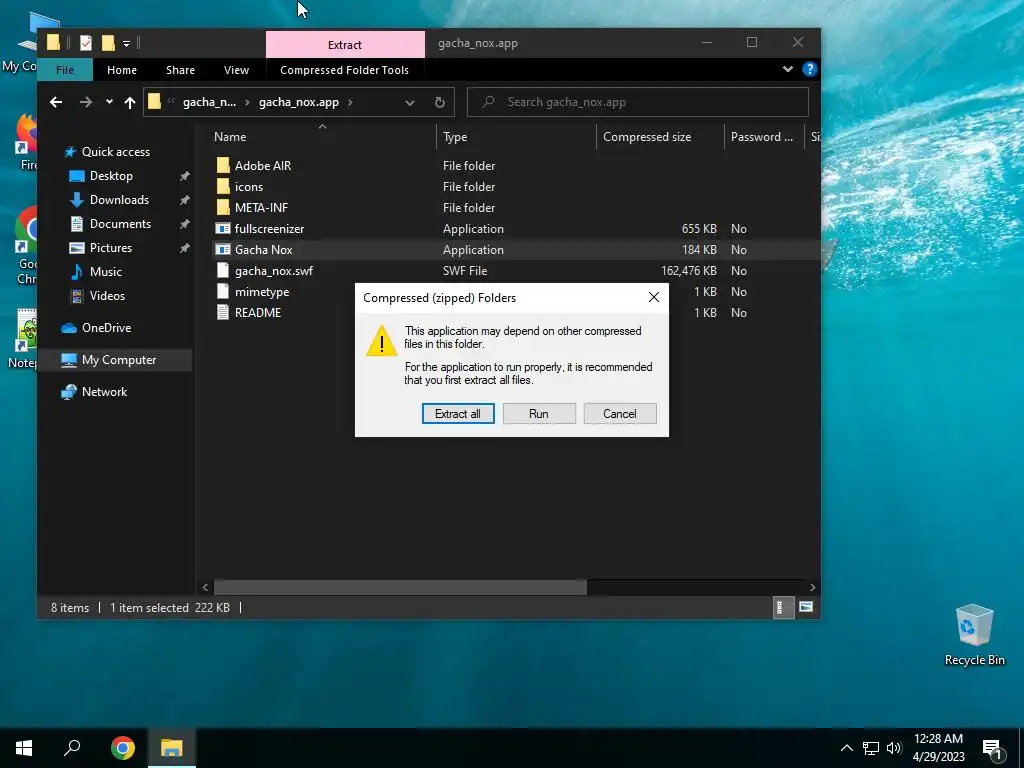Open Google Chrome from the taskbar

pyautogui.click(x=122, y=748)
